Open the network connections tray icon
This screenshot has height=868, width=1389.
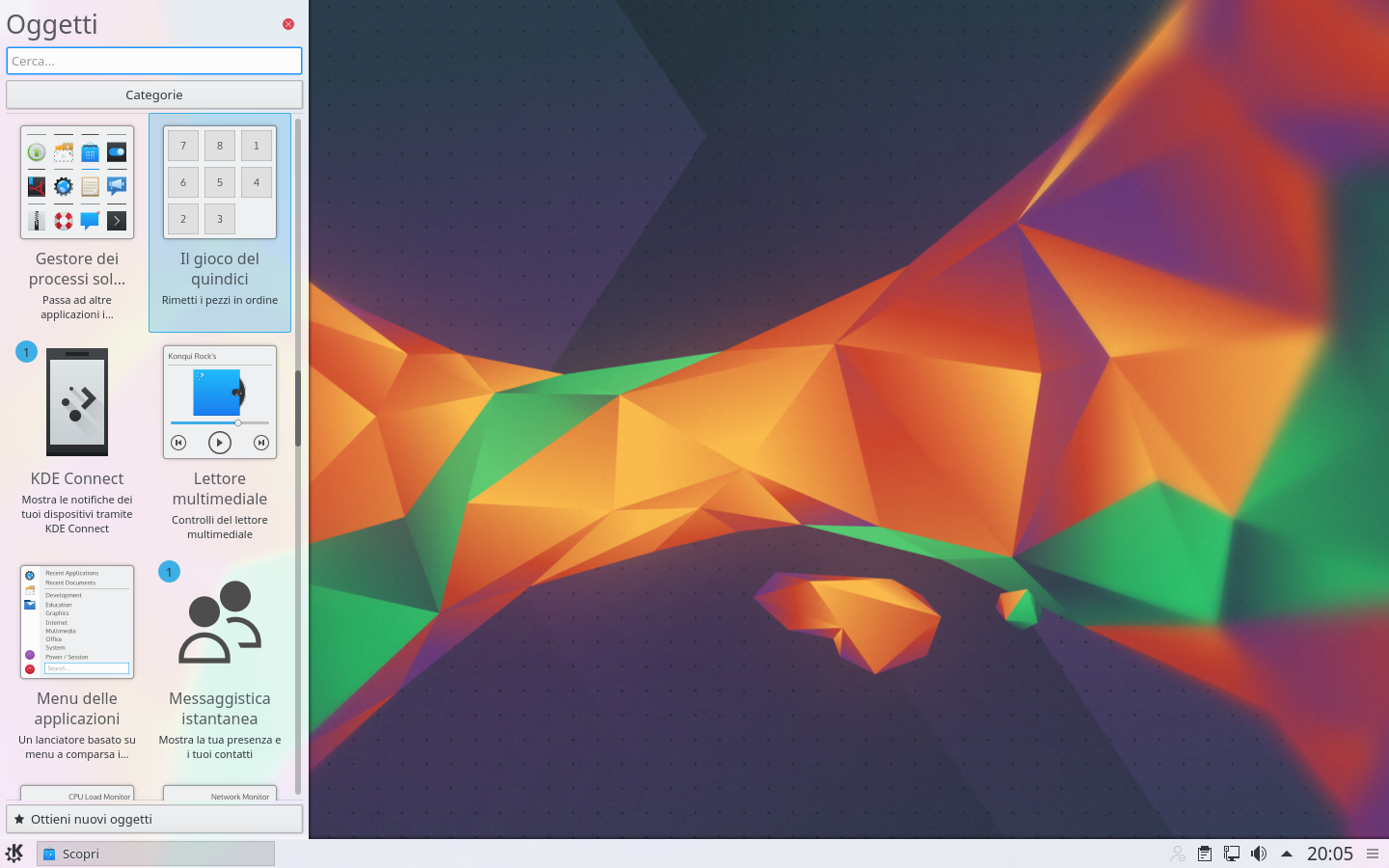tap(1232, 854)
